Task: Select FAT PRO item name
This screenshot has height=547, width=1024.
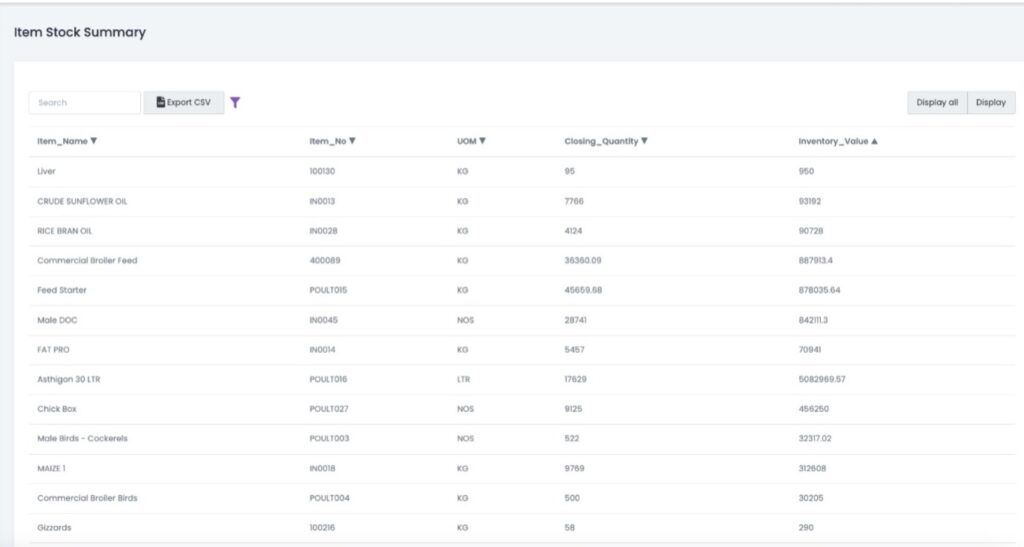Action: (x=54, y=350)
